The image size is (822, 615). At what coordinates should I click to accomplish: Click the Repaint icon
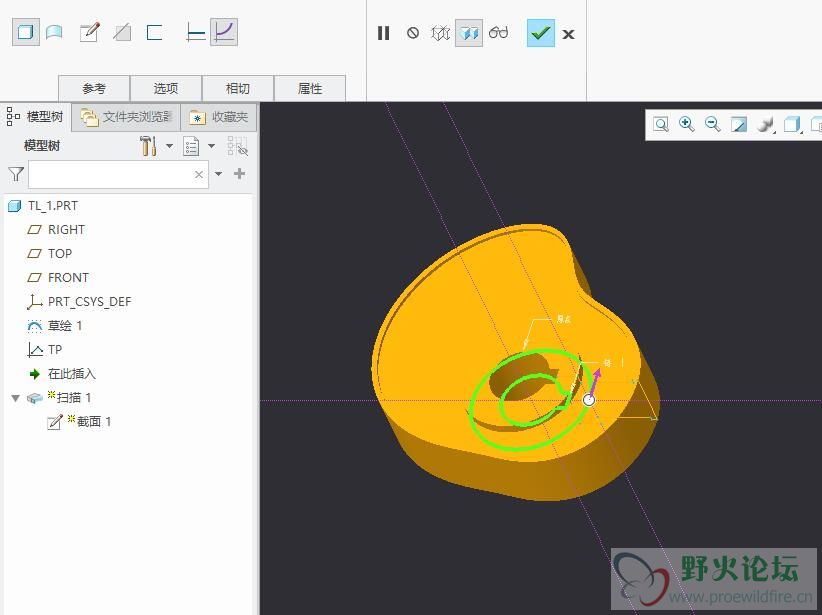(x=739, y=125)
